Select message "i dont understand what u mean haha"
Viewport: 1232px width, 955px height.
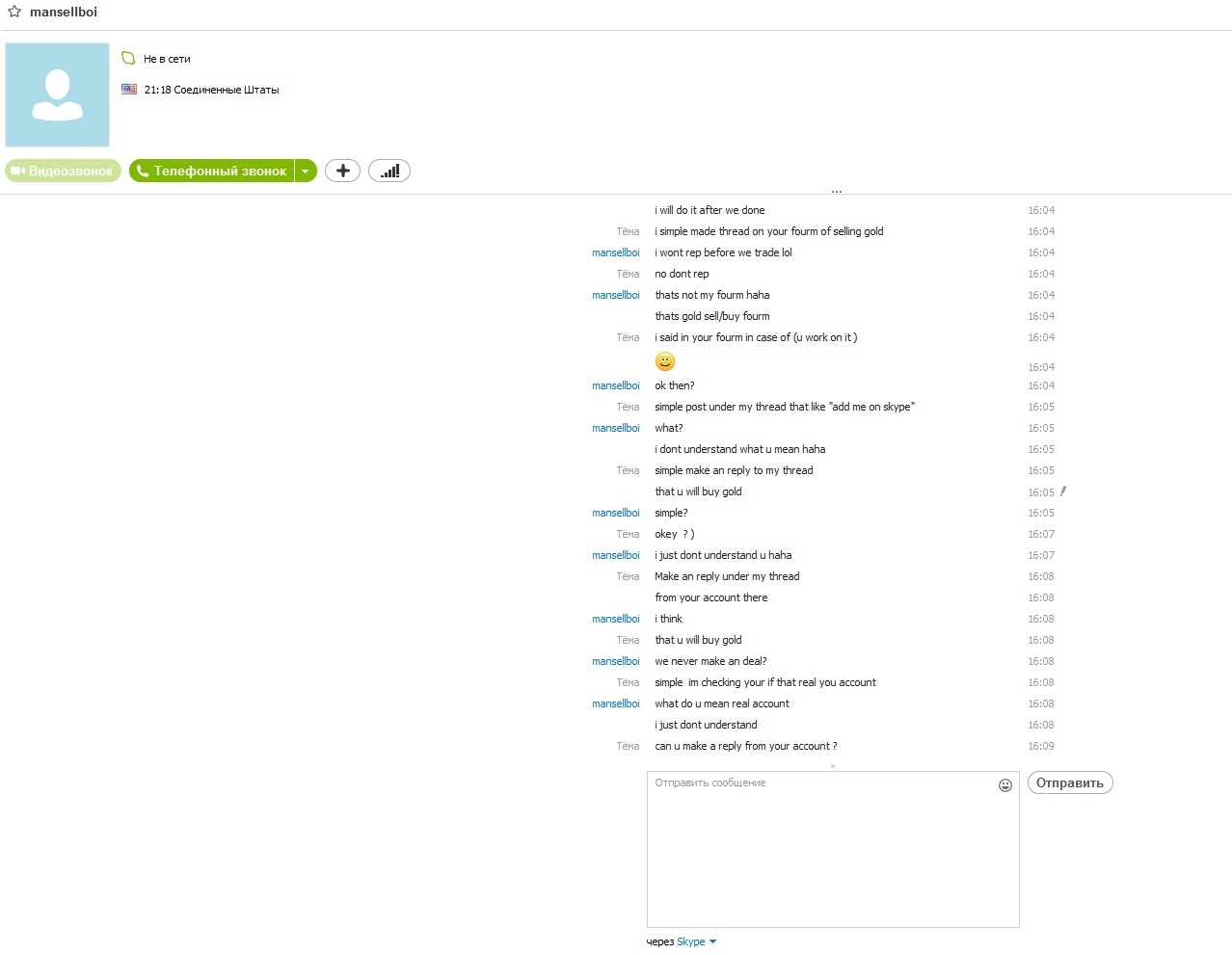(740, 449)
